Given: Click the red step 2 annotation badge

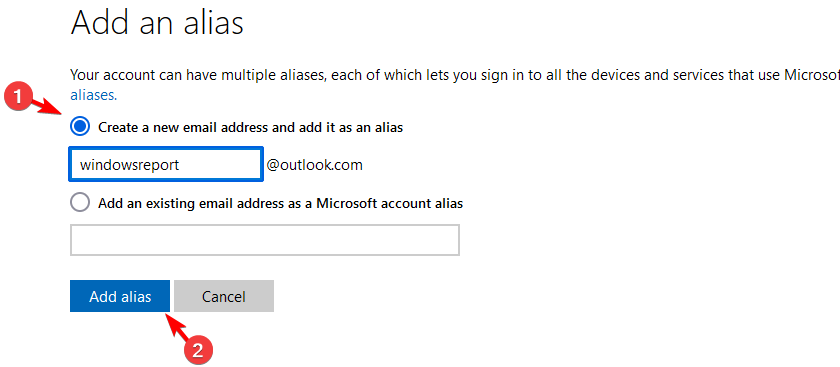Looking at the screenshot, I should coord(199,350).
